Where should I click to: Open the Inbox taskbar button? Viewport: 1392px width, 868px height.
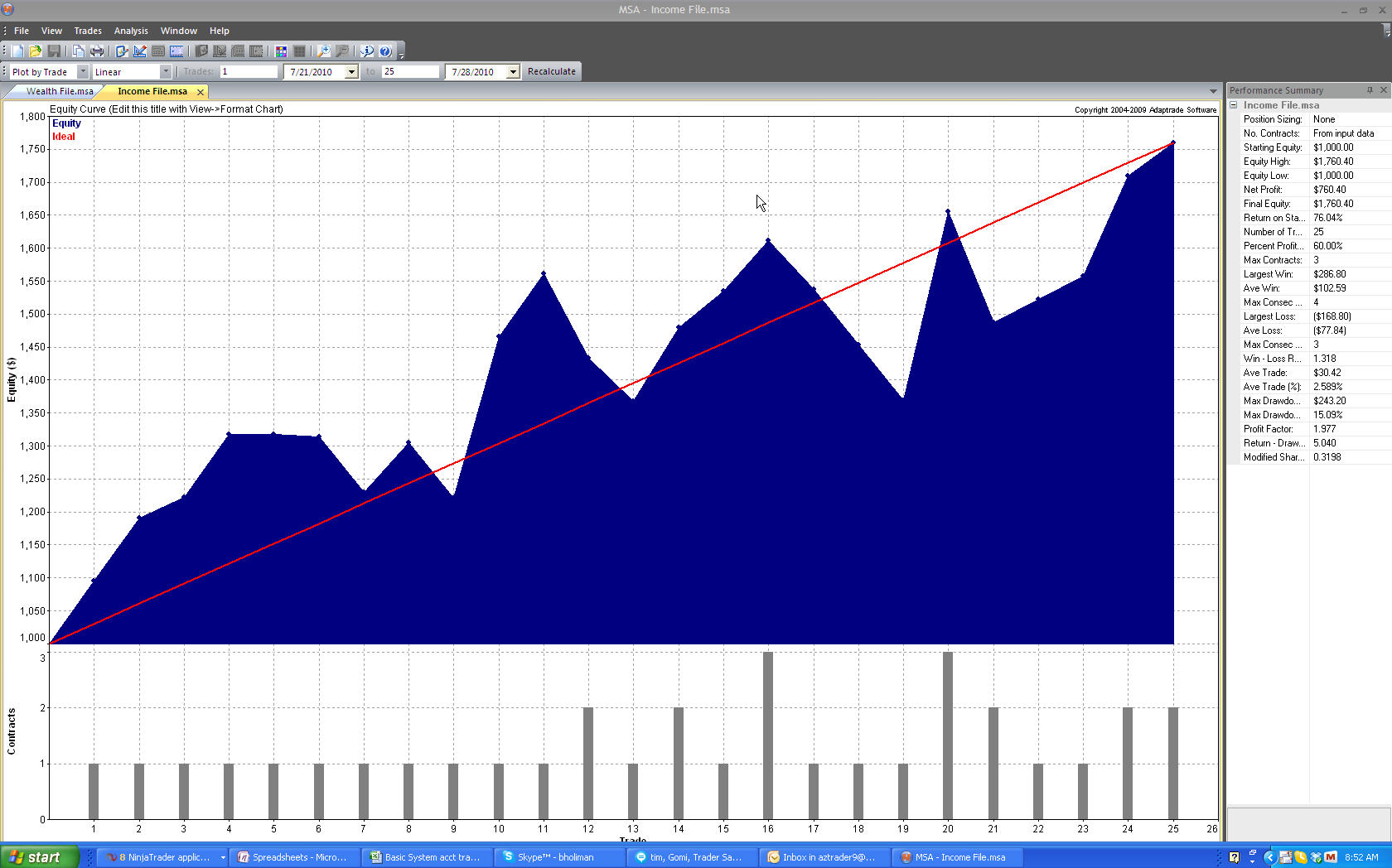pyautogui.click(x=824, y=857)
